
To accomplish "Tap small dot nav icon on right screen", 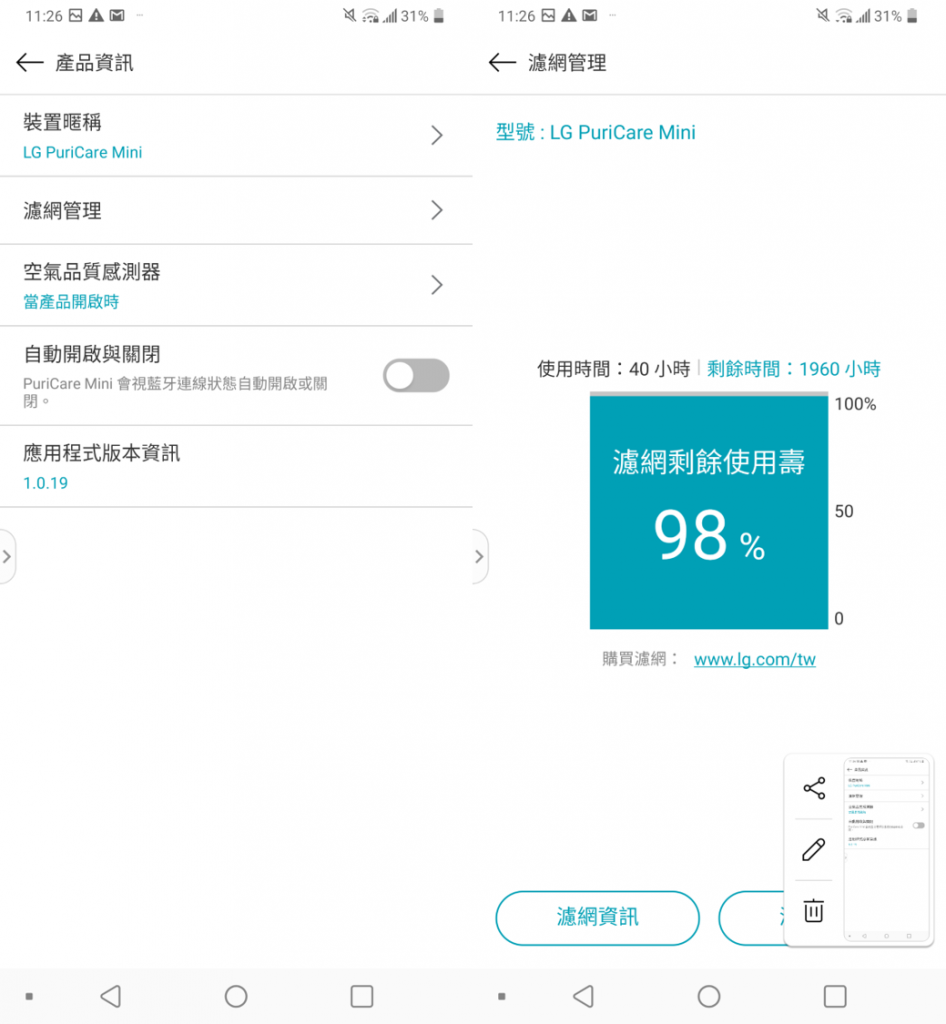I will [x=501, y=997].
